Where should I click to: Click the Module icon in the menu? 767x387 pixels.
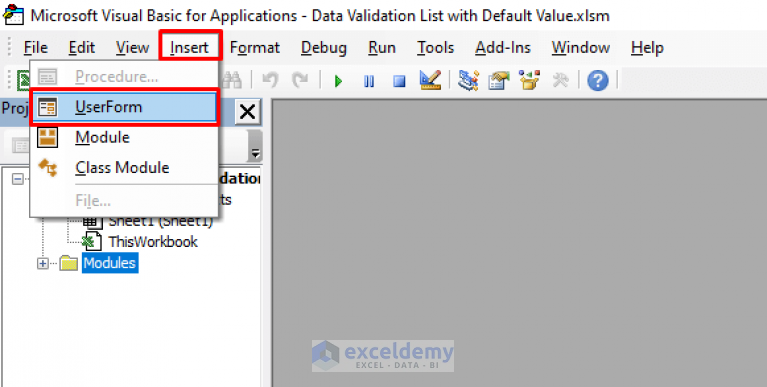(48, 137)
